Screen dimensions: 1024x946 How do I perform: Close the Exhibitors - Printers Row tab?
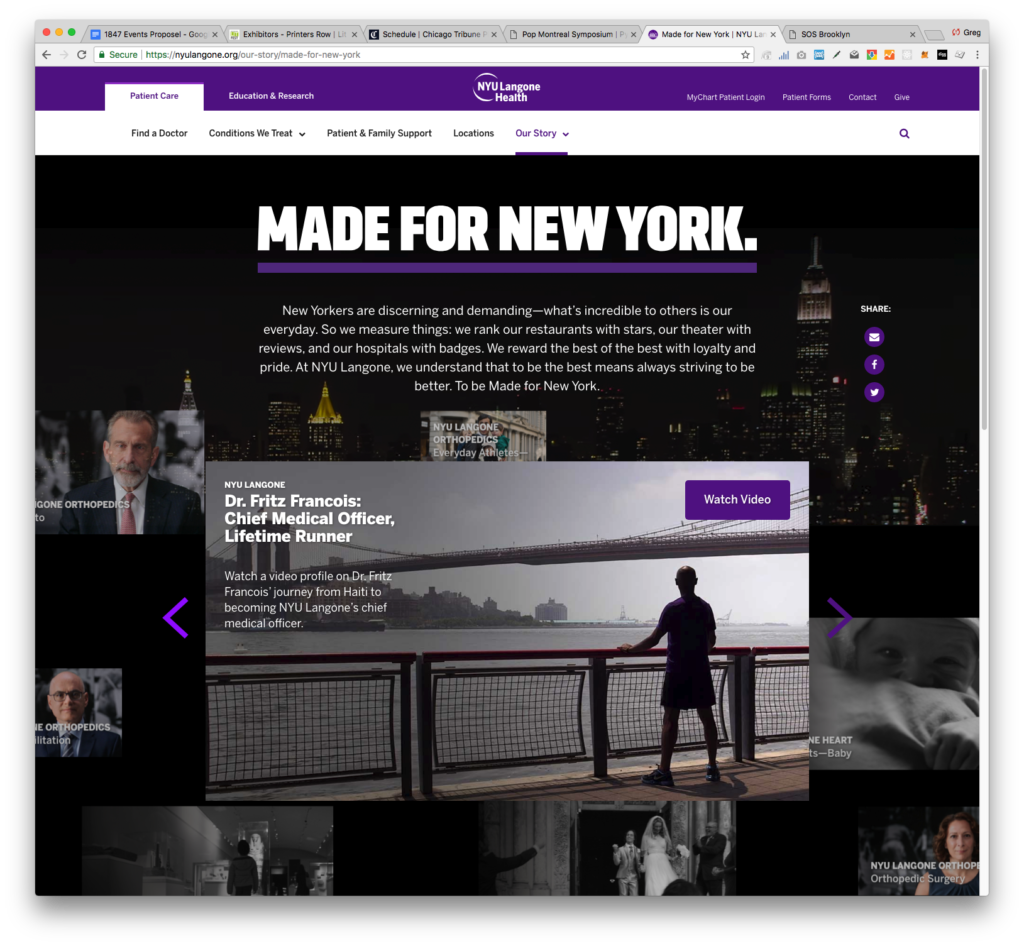pos(355,35)
